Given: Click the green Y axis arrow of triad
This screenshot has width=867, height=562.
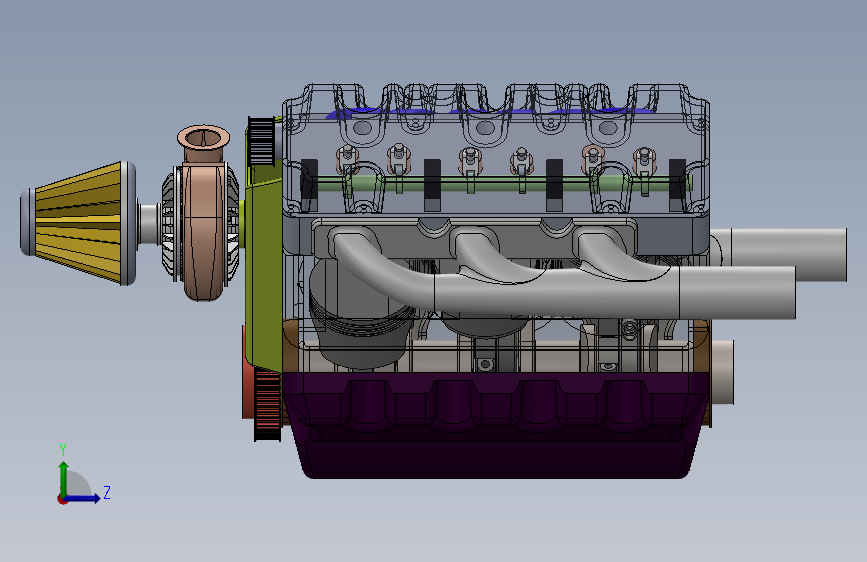Looking at the screenshot, I should pyautogui.click(x=64, y=479).
